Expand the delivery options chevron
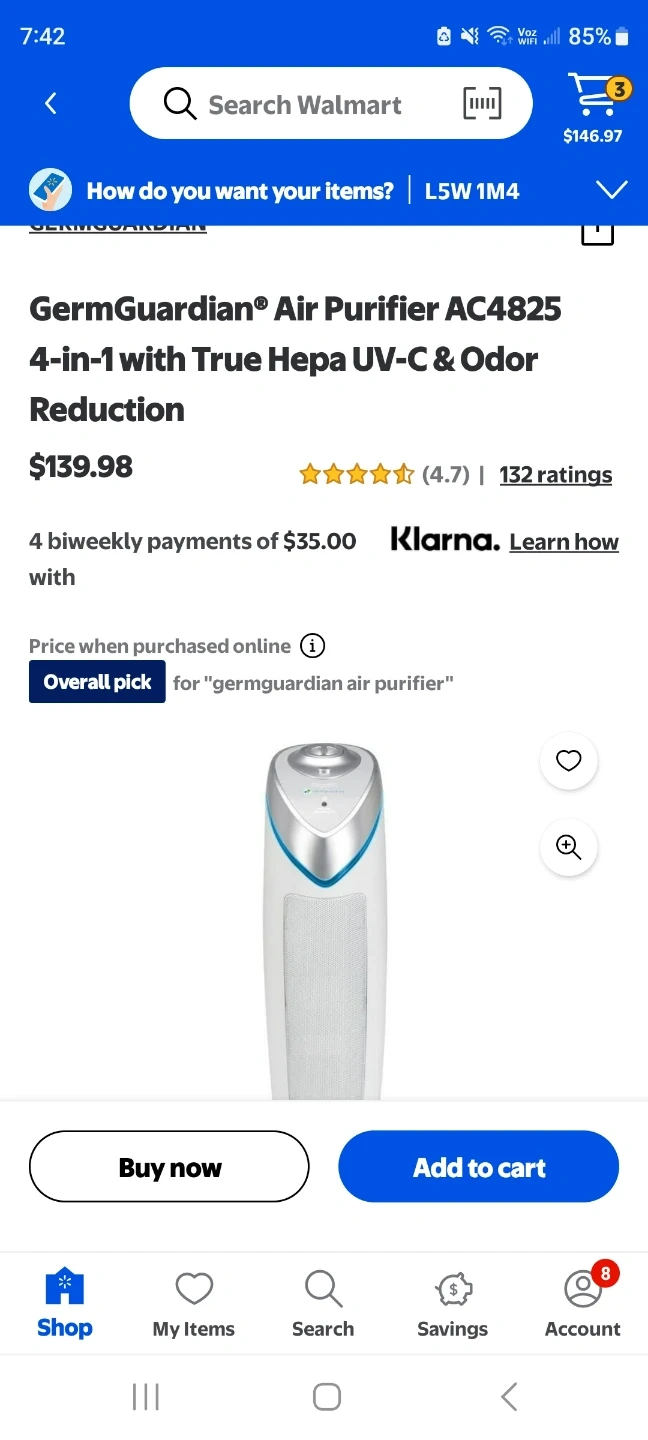This screenshot has width=648, height=1440. click(611, 190)
